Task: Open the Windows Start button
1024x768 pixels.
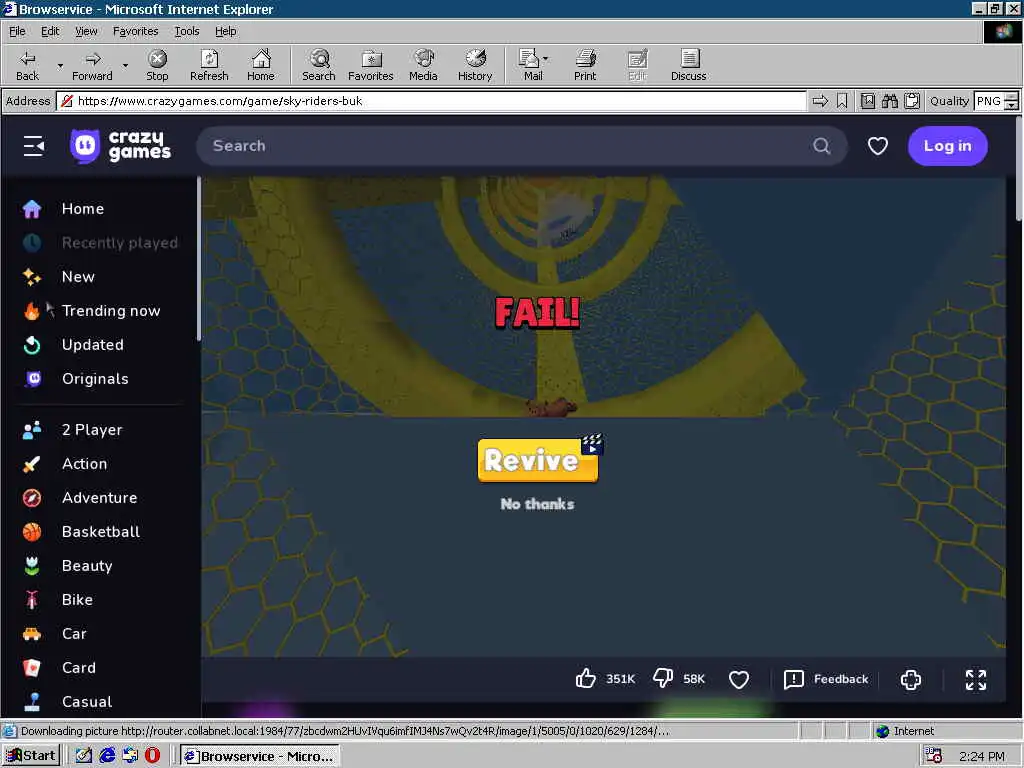Action: [x=31, y=756]
